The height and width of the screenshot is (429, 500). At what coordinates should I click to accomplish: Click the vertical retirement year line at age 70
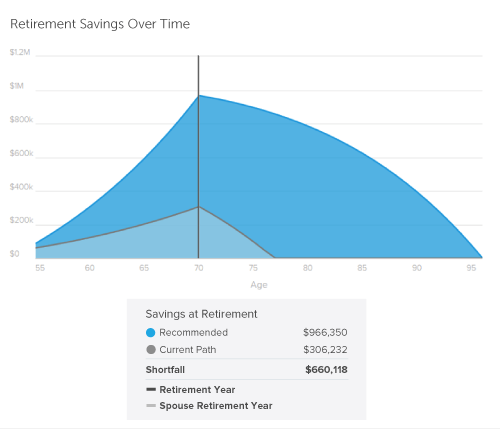click(199, 157)
